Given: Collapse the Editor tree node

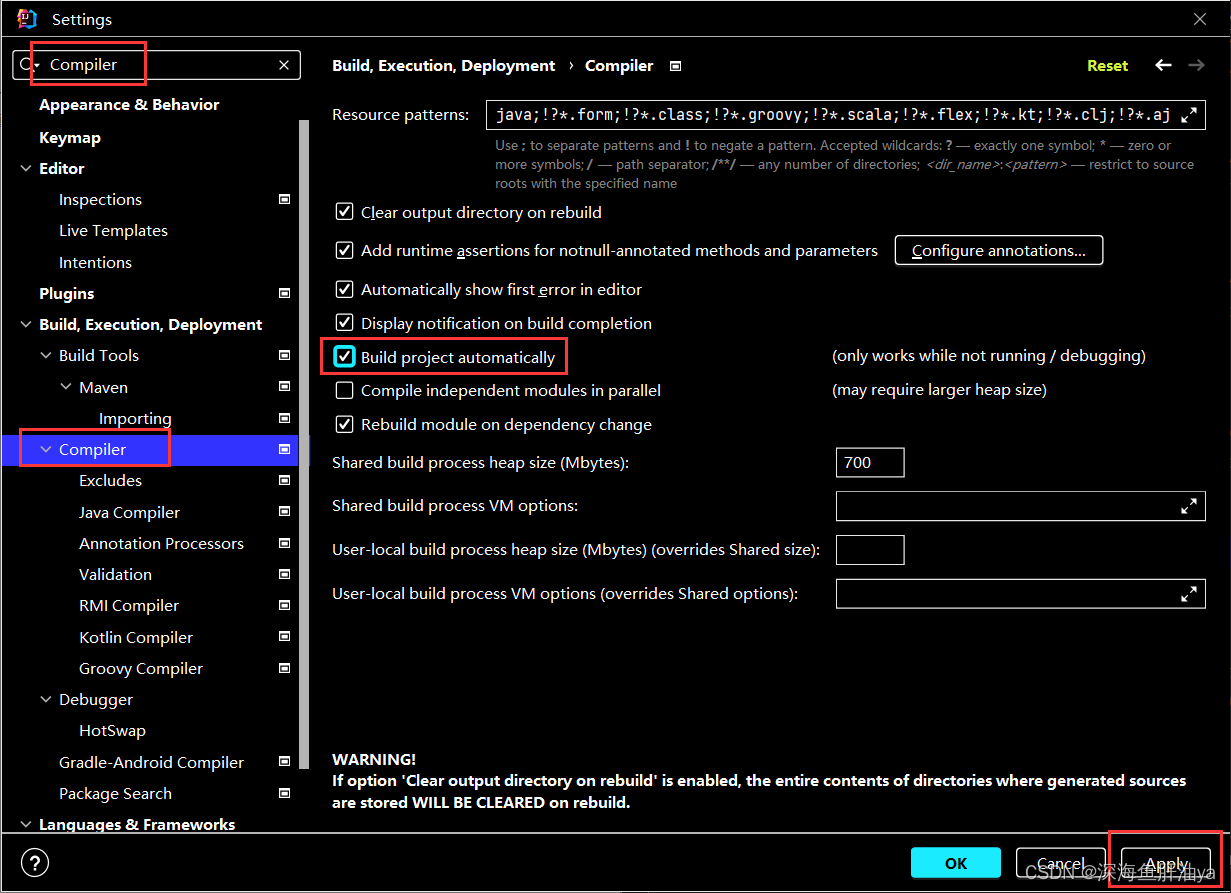Looking at the screenshot, I should click(x=26, y=168).
